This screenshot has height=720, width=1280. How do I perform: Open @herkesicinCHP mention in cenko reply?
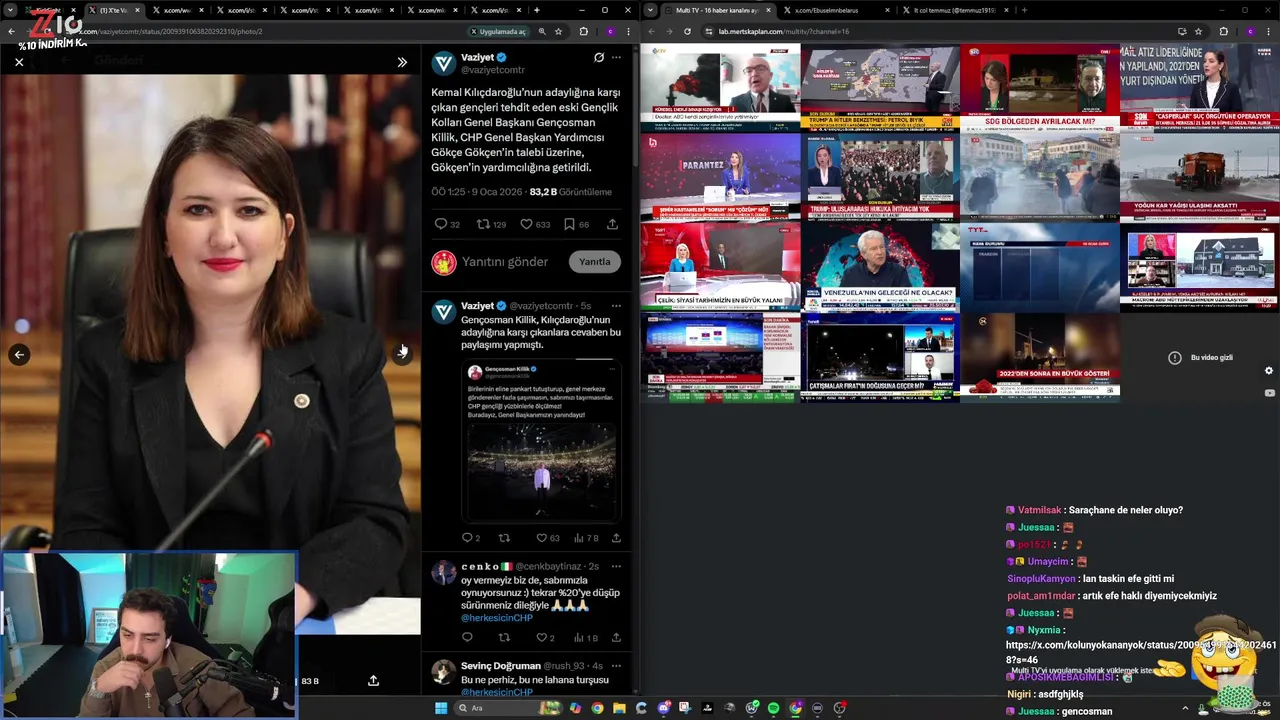pos(497,618)
